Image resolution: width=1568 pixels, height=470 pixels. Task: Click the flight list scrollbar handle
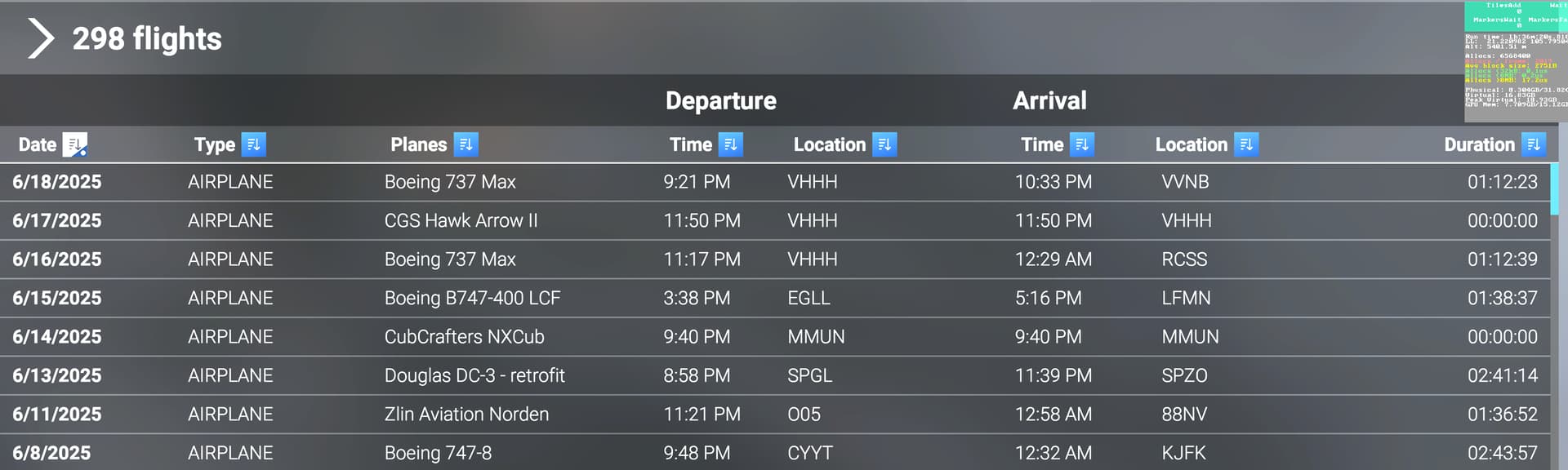coord(1555,188)
